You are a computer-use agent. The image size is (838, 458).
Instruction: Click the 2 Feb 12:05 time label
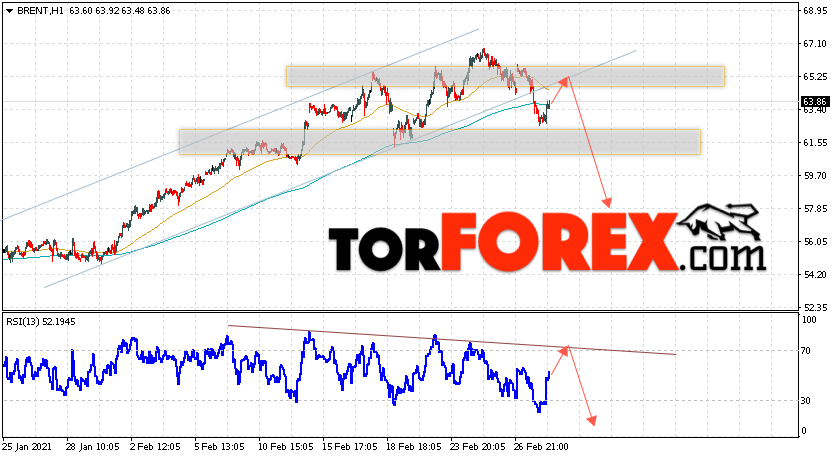pos(156,447)
